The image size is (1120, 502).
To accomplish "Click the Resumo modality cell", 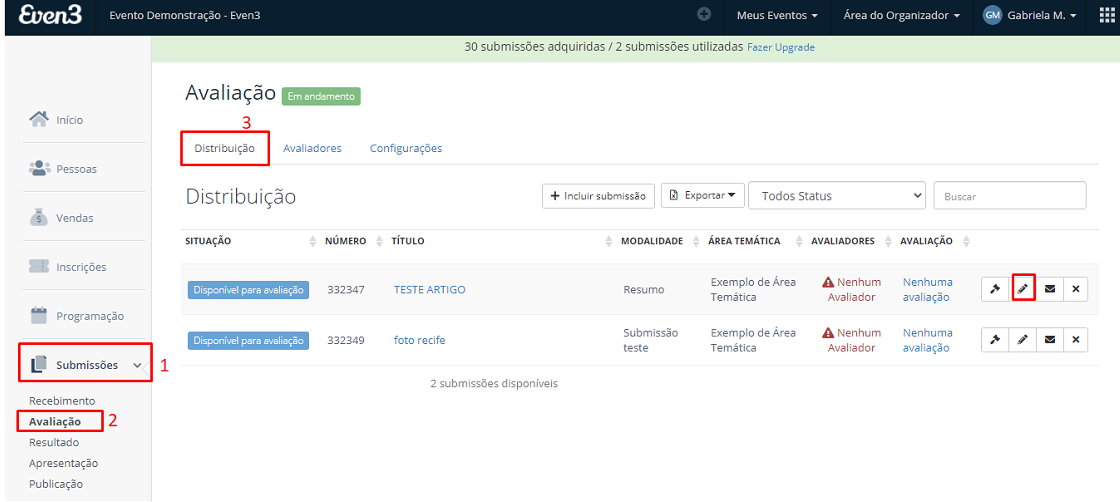I will (644, 289).
